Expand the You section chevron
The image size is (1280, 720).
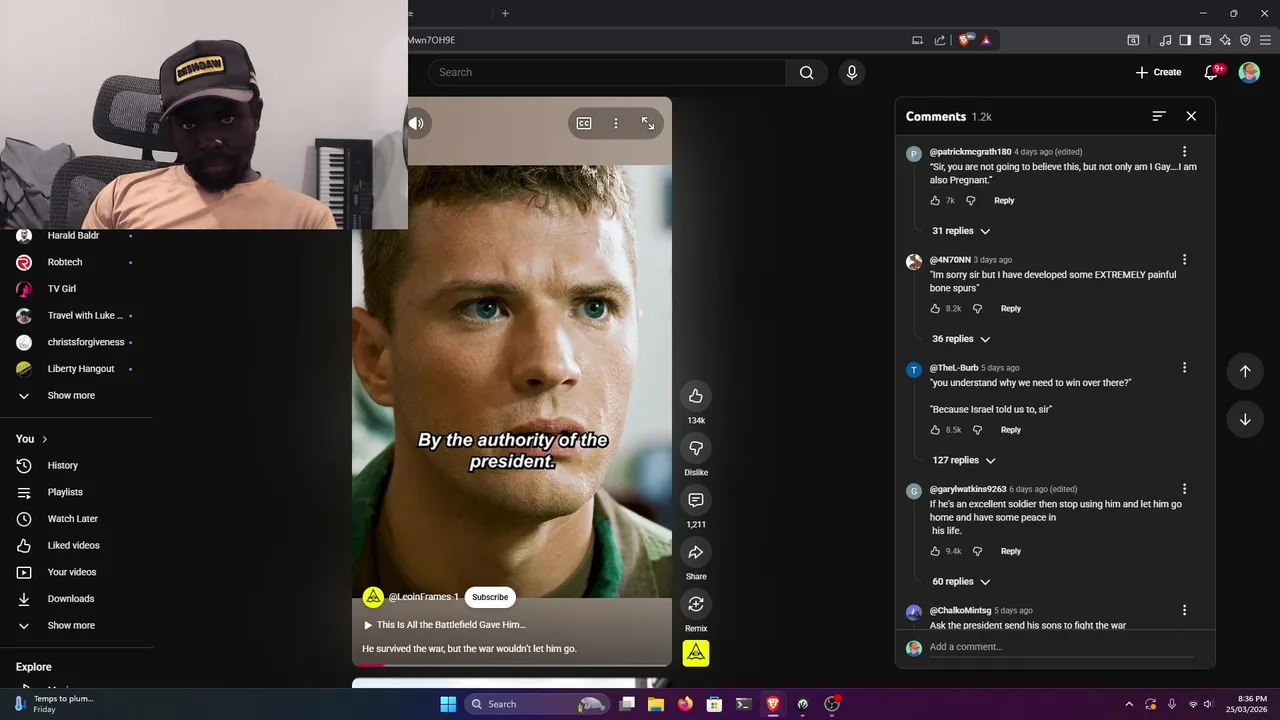pyautogui.click(x=45, y=439)
